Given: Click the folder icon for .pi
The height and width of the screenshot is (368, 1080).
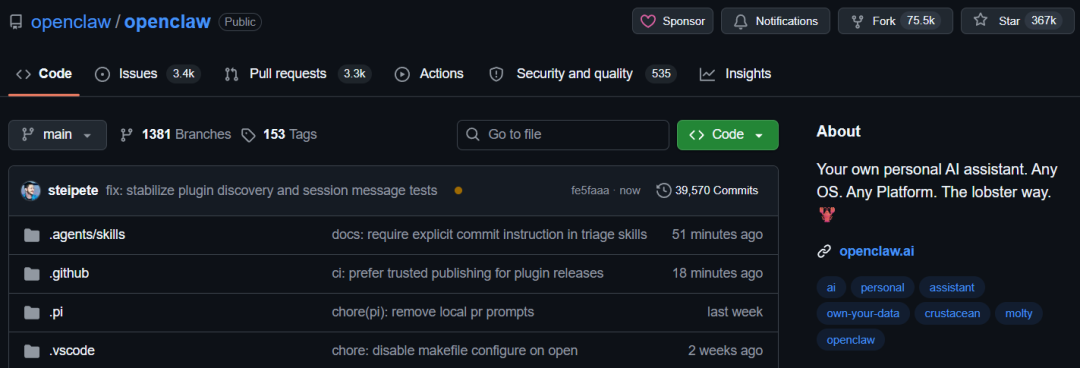Looking at the screenshot, I should (32, 313).
